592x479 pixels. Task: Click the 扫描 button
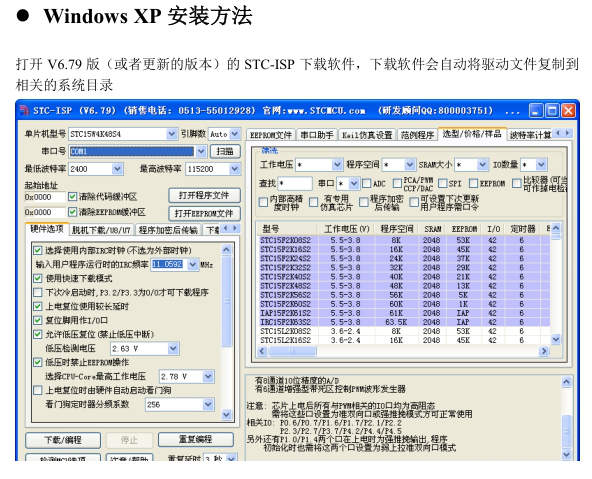pos(225,151)
